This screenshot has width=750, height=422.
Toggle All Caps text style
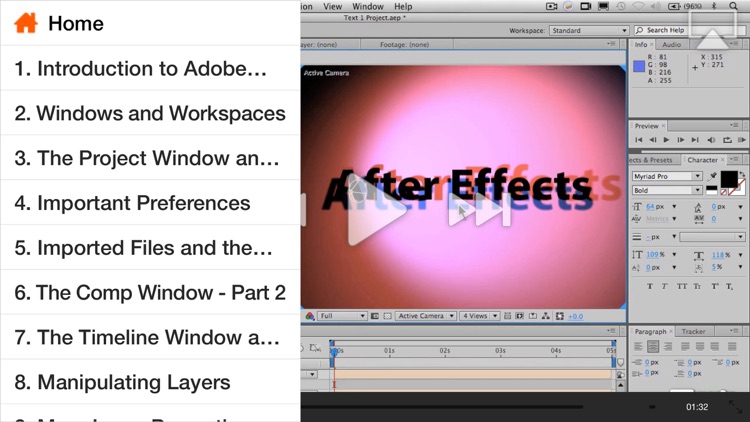coord(682,287)
